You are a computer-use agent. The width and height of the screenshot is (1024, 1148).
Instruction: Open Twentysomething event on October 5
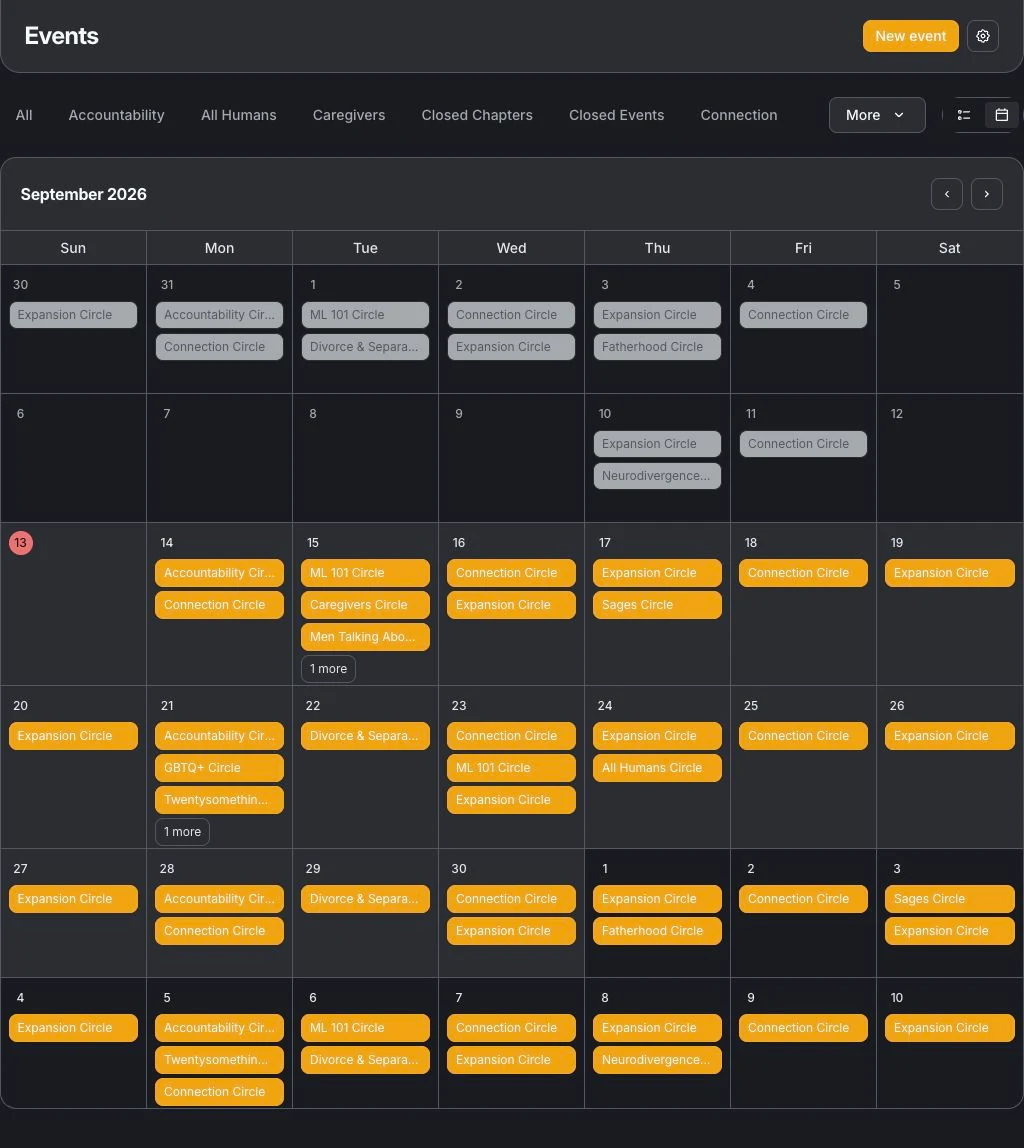(219, 1060)
